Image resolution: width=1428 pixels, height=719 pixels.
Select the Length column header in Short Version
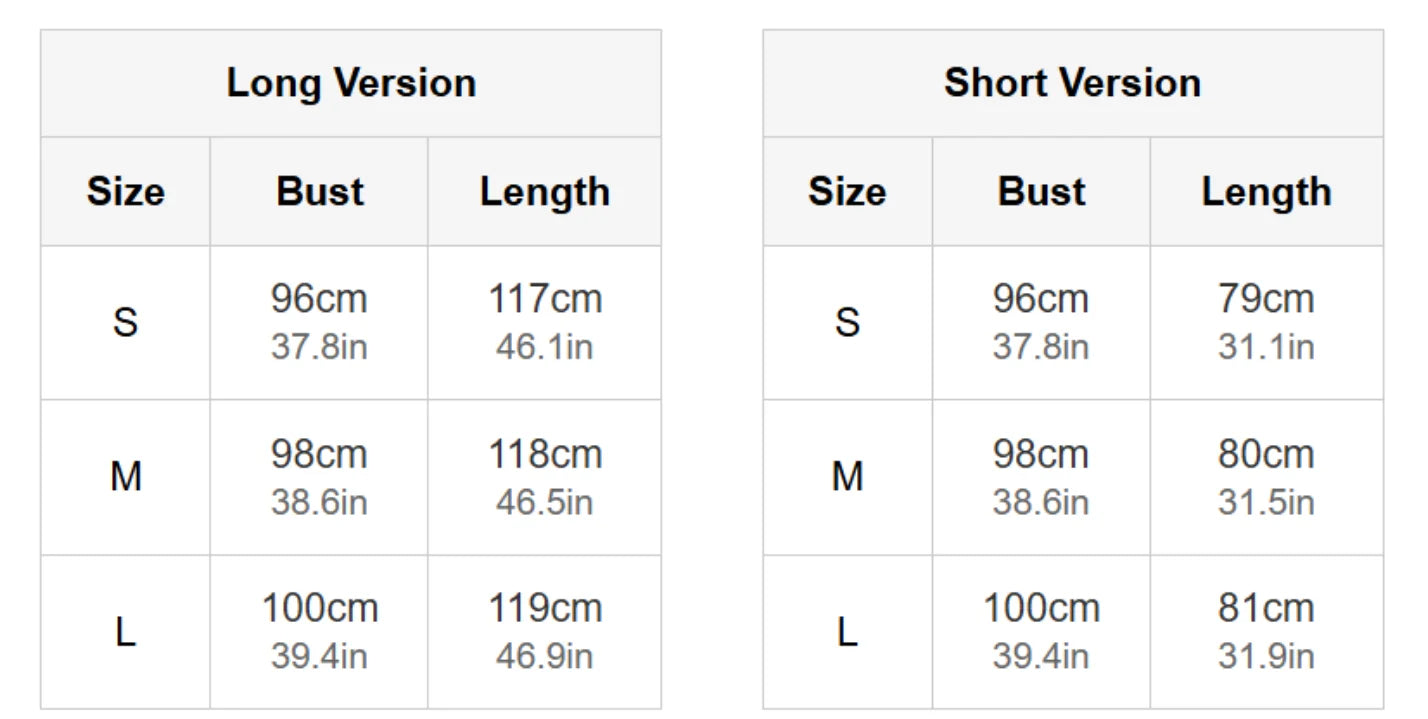click(1267, 191)
